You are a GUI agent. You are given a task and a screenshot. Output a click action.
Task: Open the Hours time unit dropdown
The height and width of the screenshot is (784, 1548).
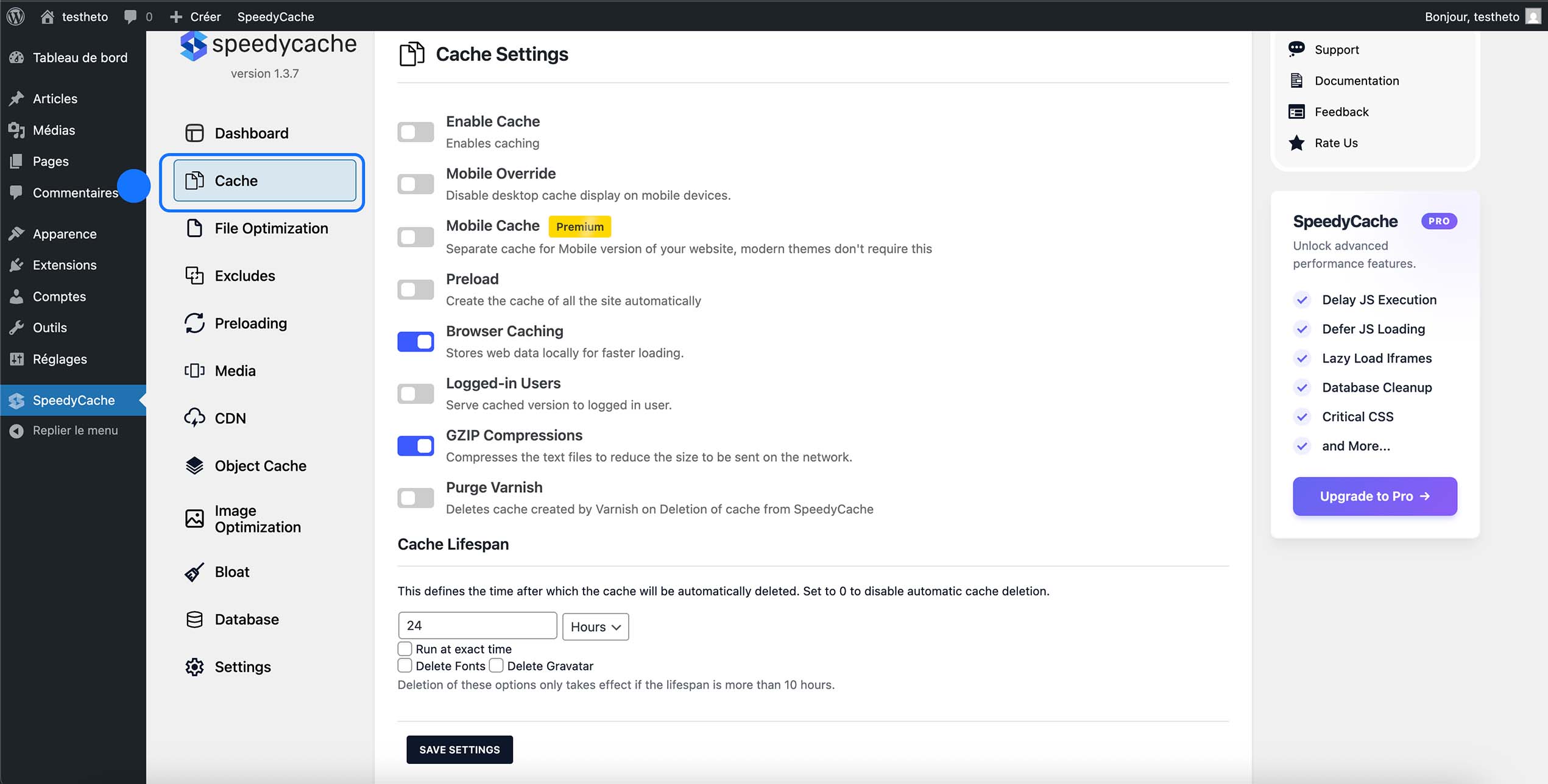coord(595,626)
